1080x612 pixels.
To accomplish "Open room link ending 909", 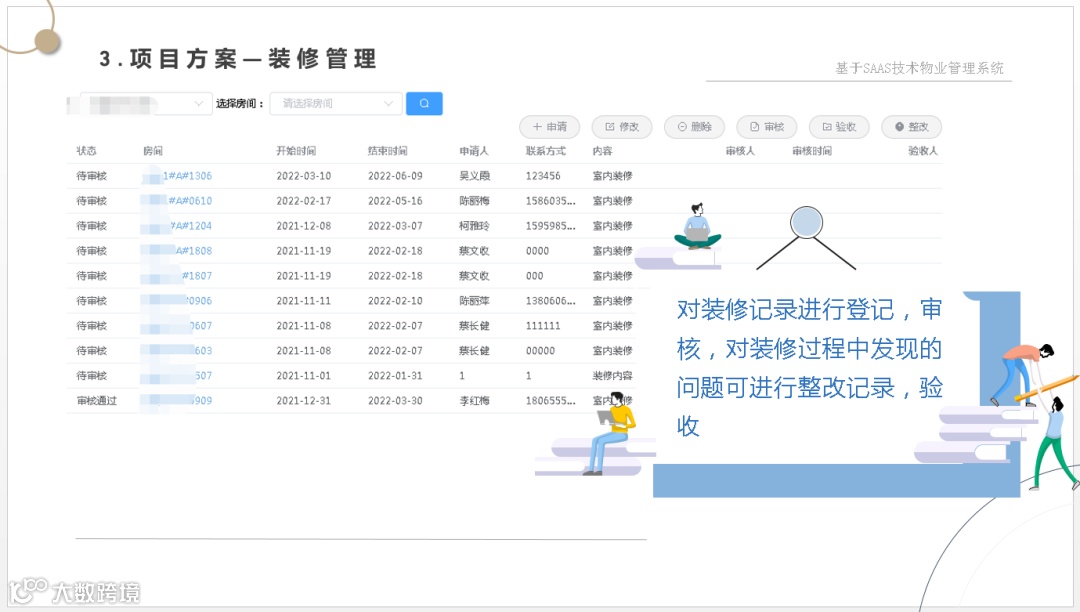I will pyautogui.click(x=202, y=401).
